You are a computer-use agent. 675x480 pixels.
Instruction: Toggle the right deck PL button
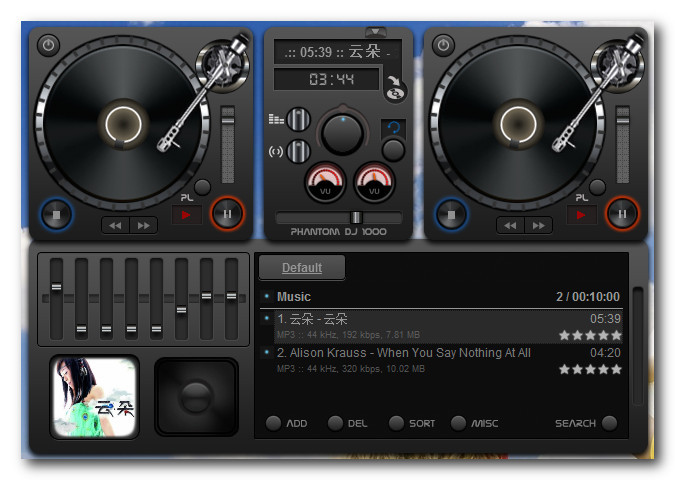(x=597, y=187)
